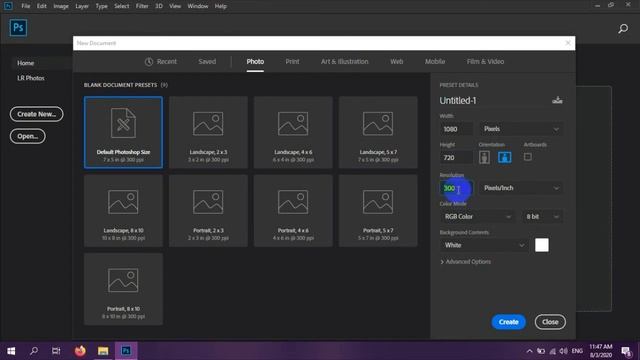Select the Landscape, 2 x 3 preset
Screen dimensions: 640x360
208,132
